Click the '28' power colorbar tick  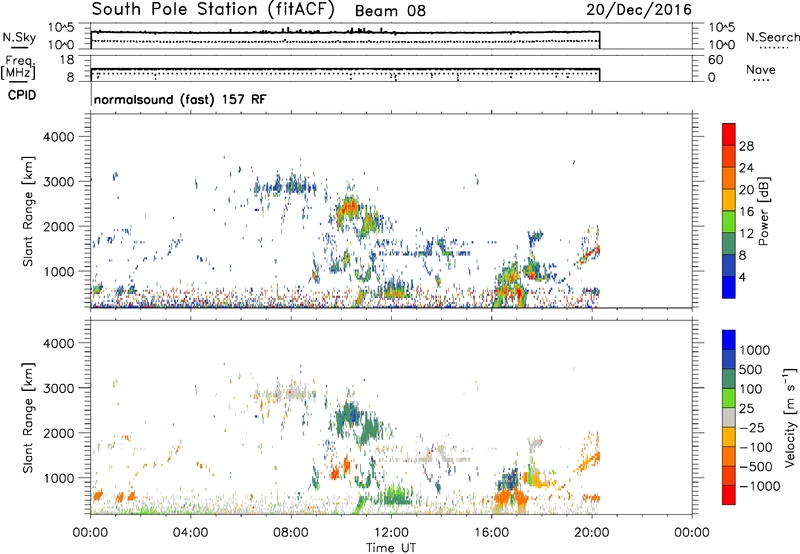coord(746,146)
